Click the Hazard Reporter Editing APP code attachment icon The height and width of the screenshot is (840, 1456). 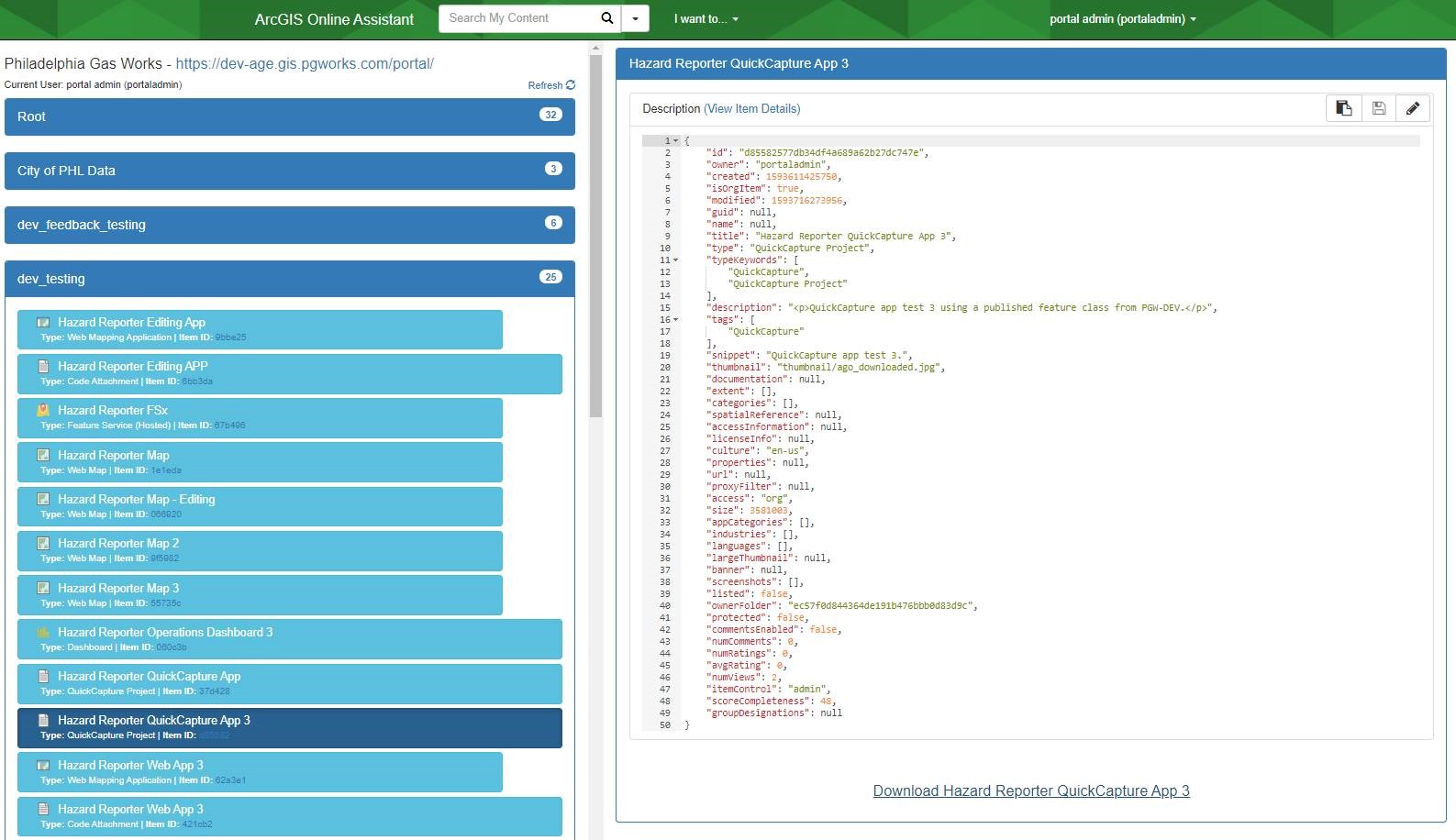tap(43, 366)
